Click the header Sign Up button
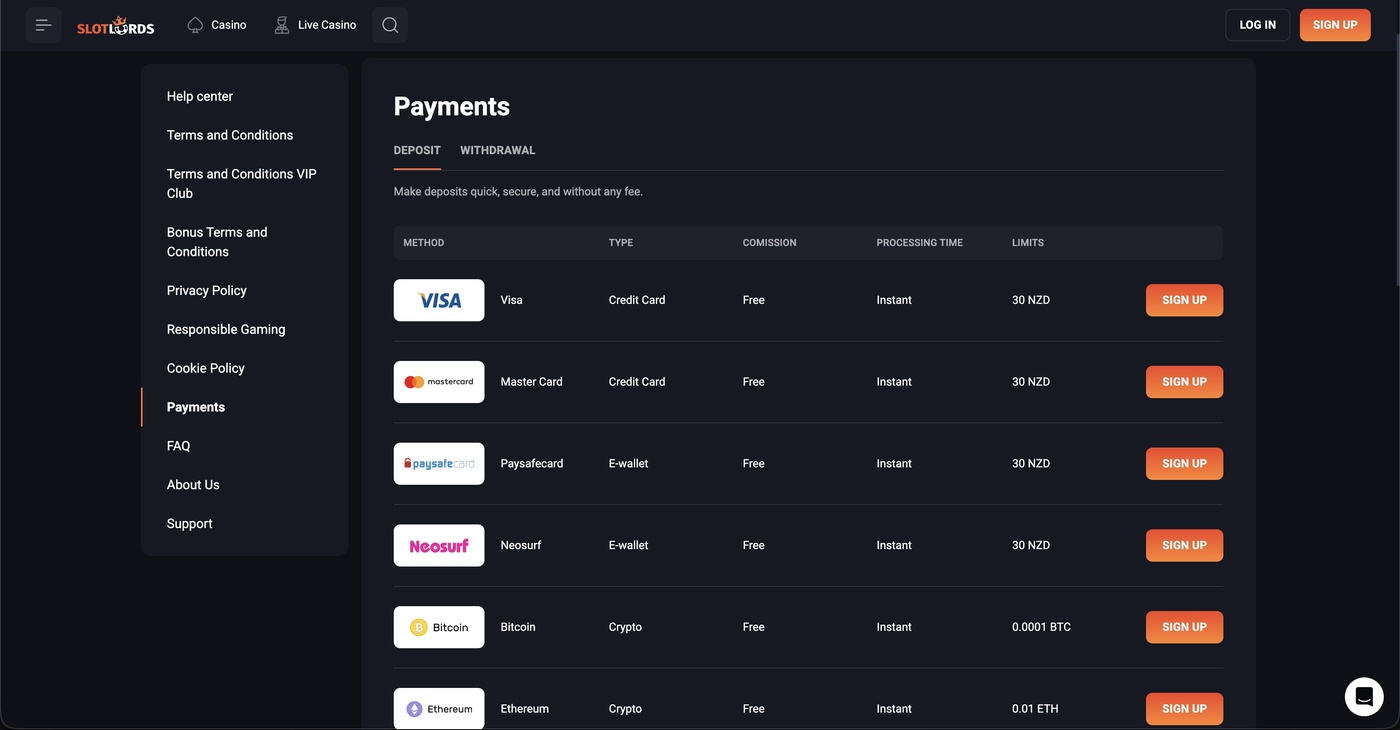 pos(1335,25)
